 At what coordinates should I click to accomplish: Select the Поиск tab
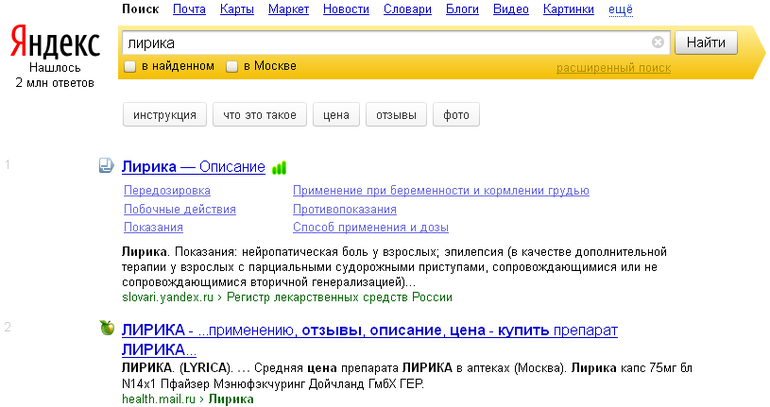point(140,9)
